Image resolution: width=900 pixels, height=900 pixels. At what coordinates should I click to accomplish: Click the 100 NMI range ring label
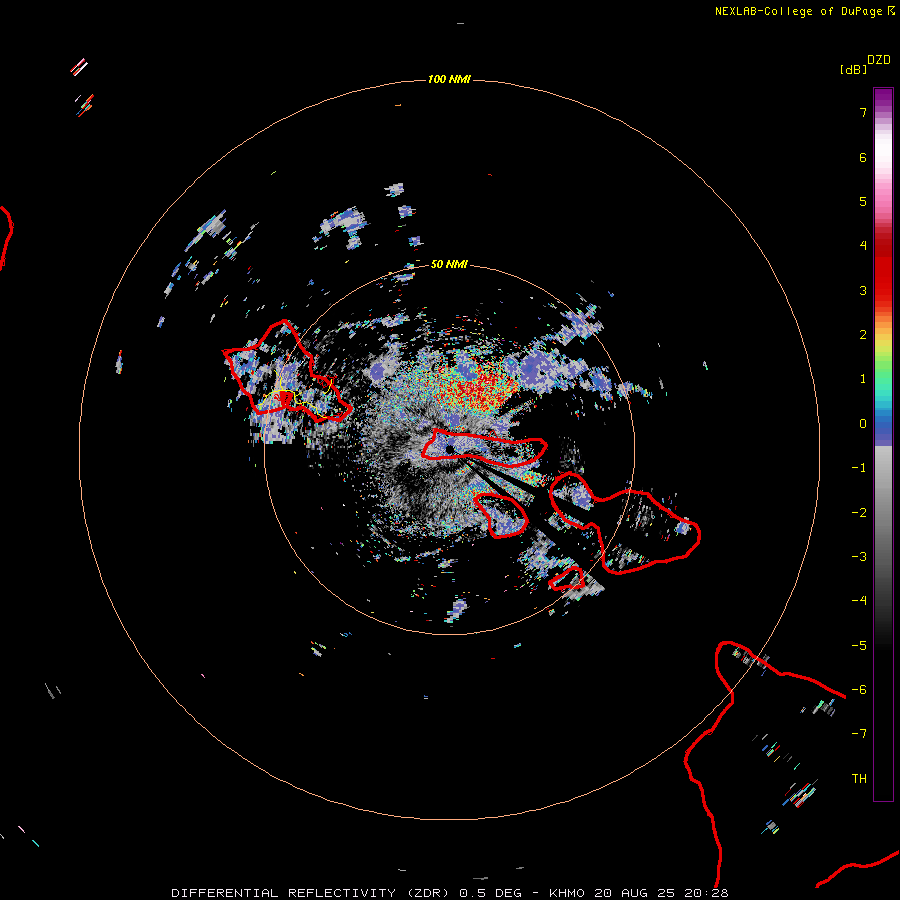coord(449,79)
